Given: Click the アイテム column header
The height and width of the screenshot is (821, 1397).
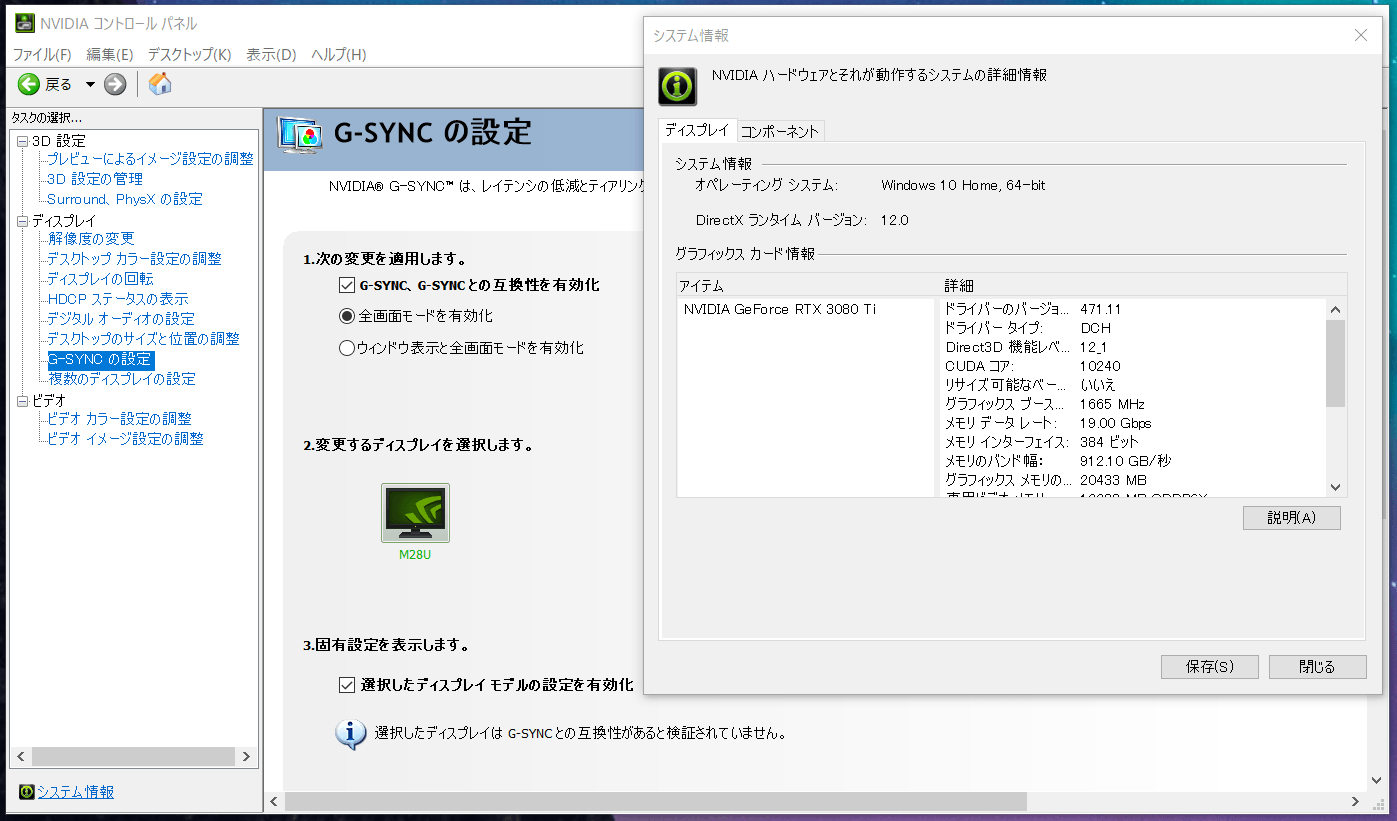Looking at the screenshot, I should tap(808, 286).
